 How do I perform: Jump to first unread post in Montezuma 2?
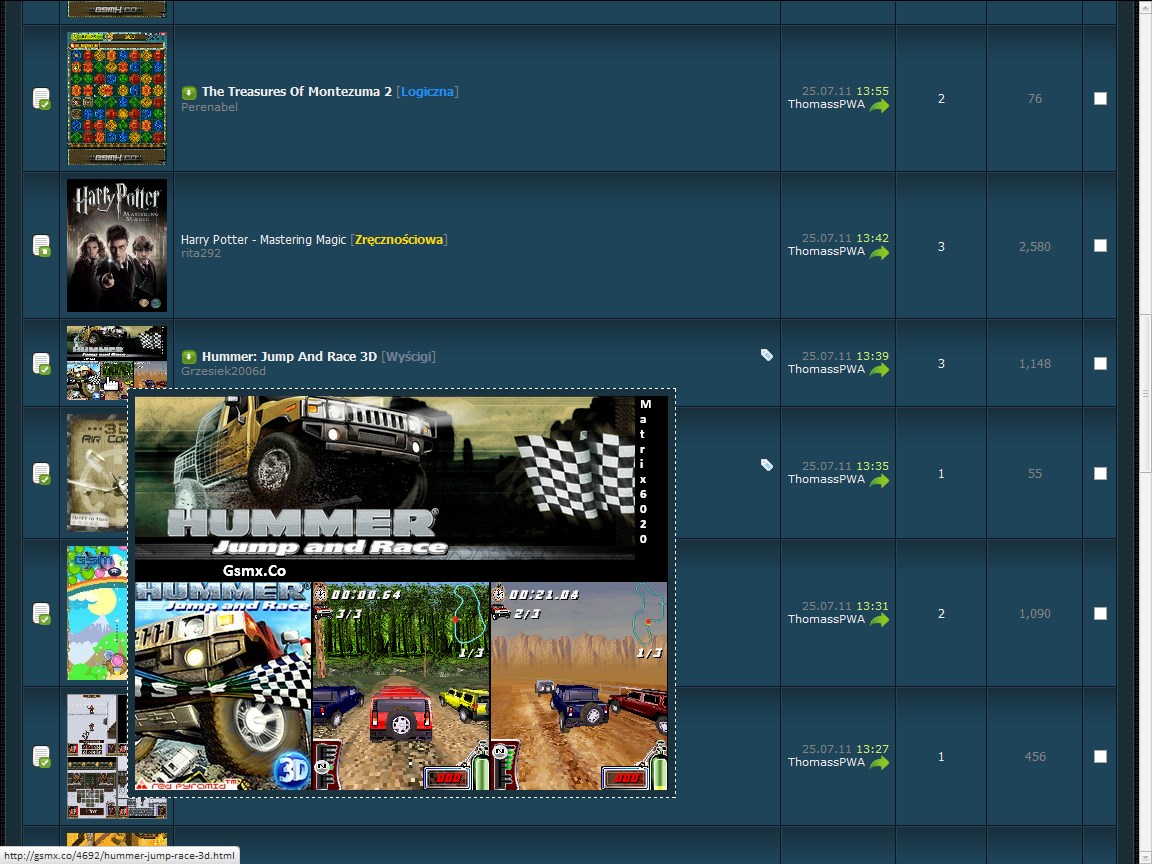(189, 92)
